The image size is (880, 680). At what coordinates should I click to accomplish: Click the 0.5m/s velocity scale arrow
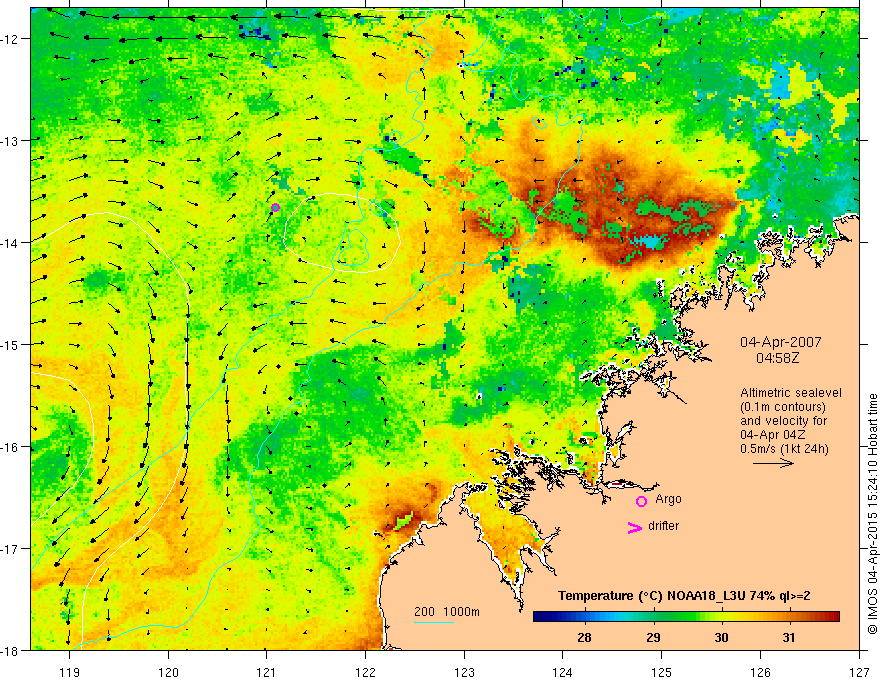coord(773,463)
